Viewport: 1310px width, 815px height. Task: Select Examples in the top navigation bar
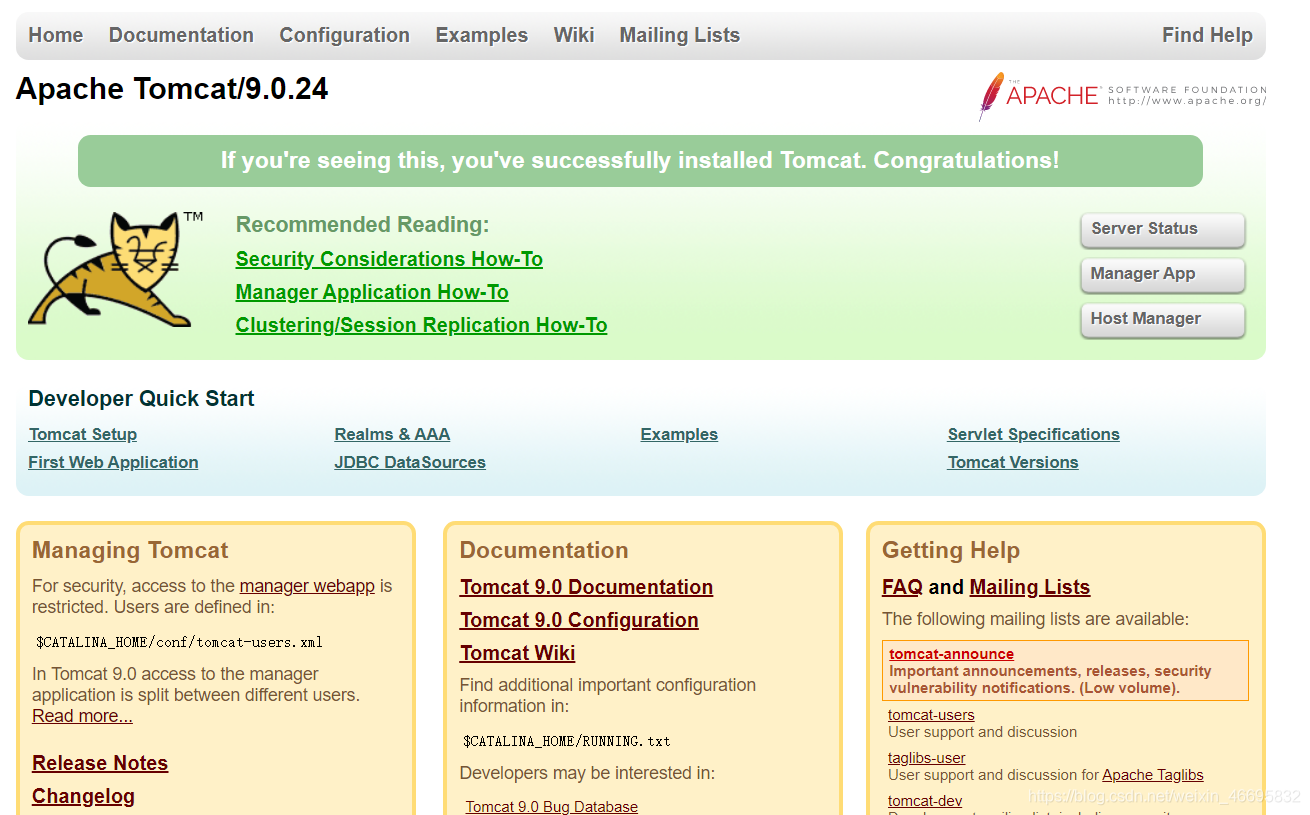tap(481, 35)
